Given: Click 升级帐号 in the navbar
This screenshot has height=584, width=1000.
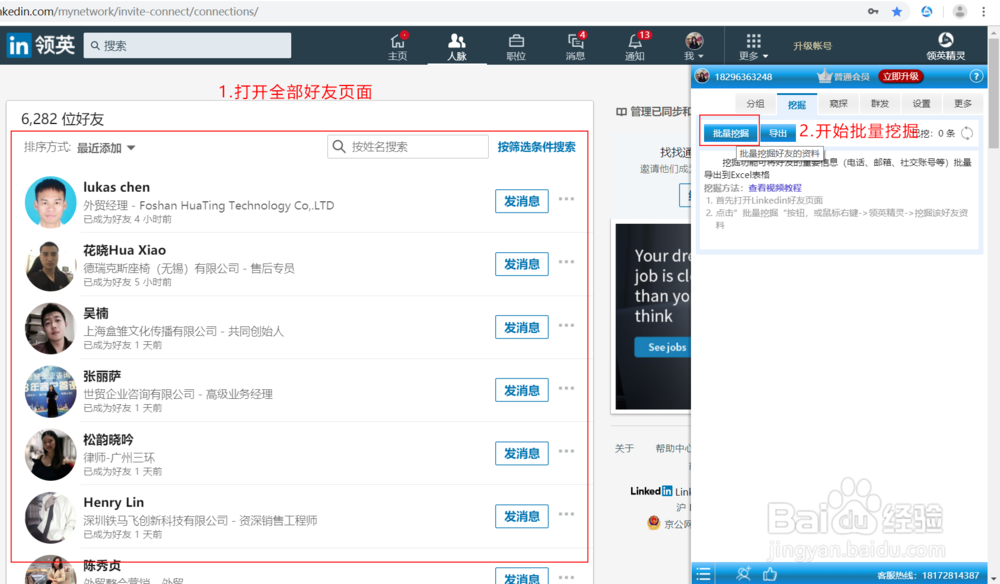Looking at the screenshot, I should 812,46.
